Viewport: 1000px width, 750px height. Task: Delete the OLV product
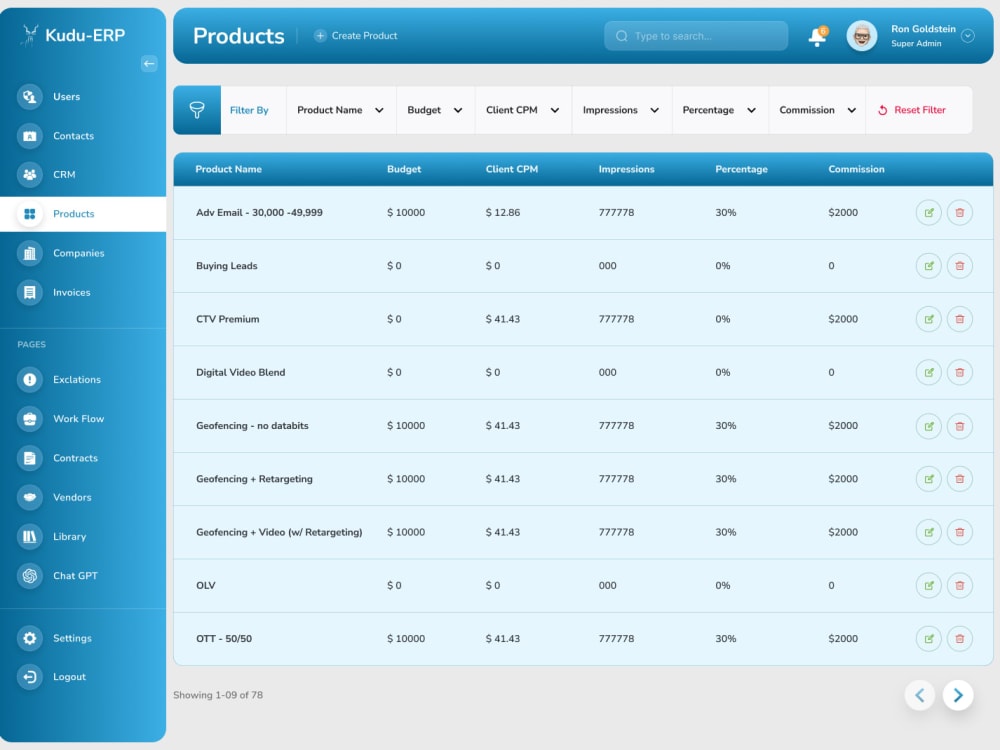coord(960,585)
